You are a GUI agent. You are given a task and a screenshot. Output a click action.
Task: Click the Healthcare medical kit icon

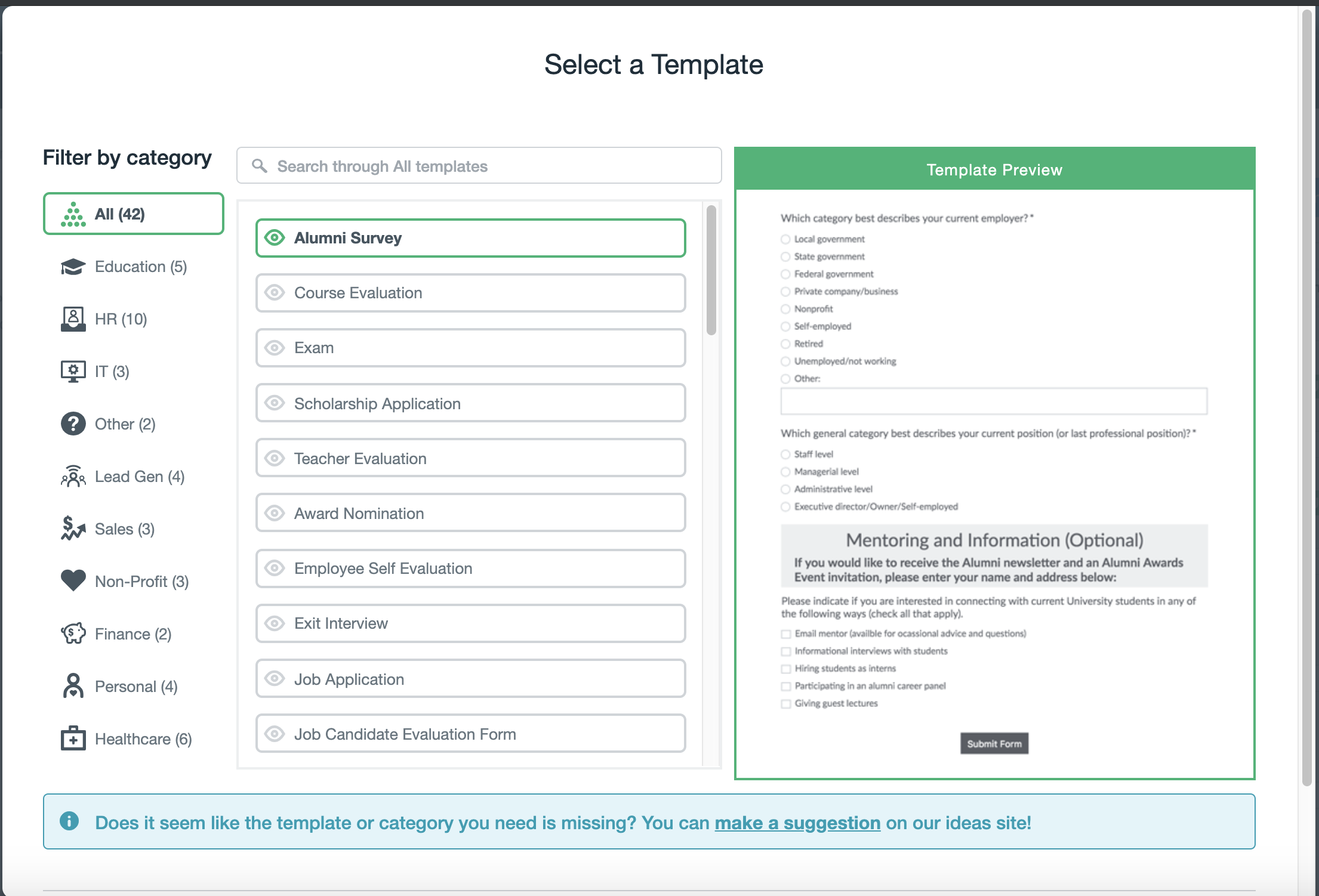[73, 739]
